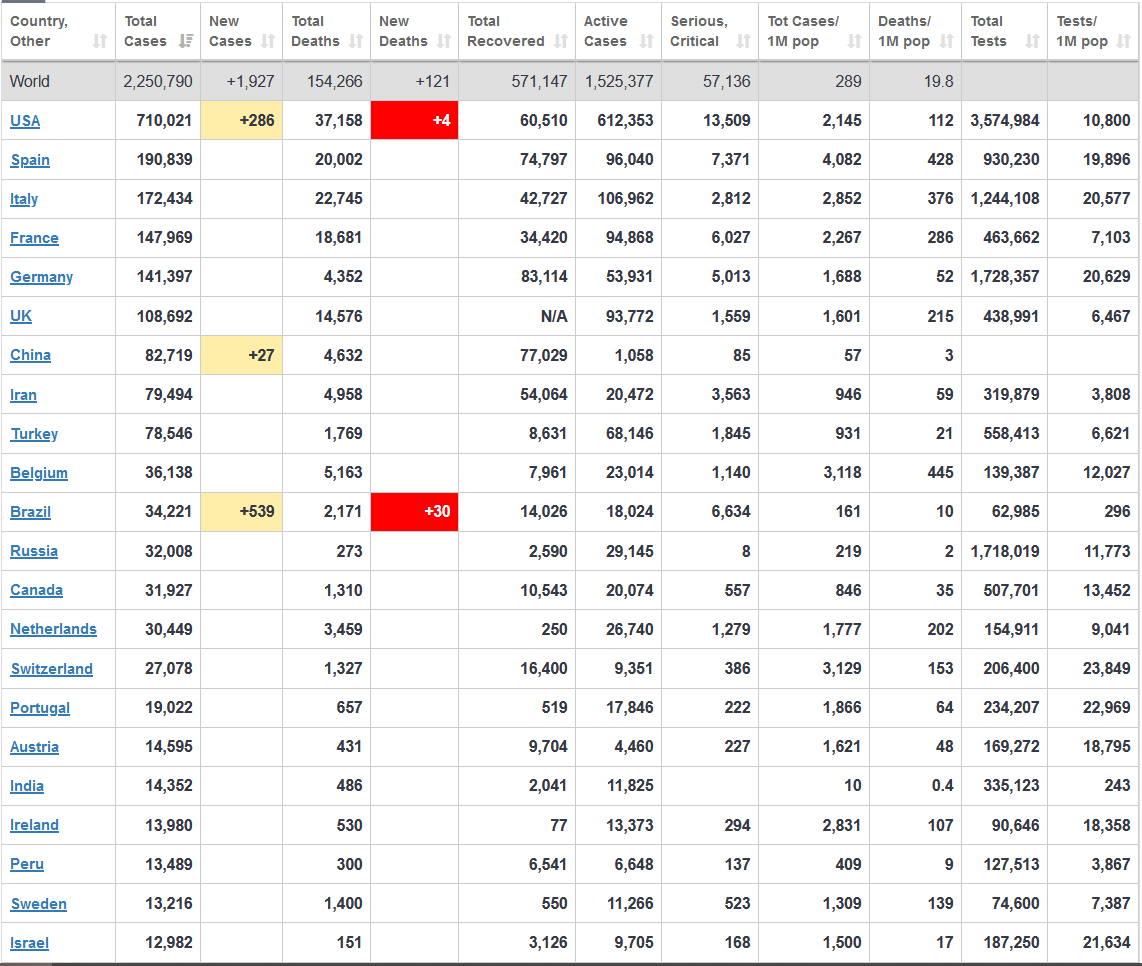Open the Austria country link
This screenshot has width=1142, height=966.
point(34,747)
